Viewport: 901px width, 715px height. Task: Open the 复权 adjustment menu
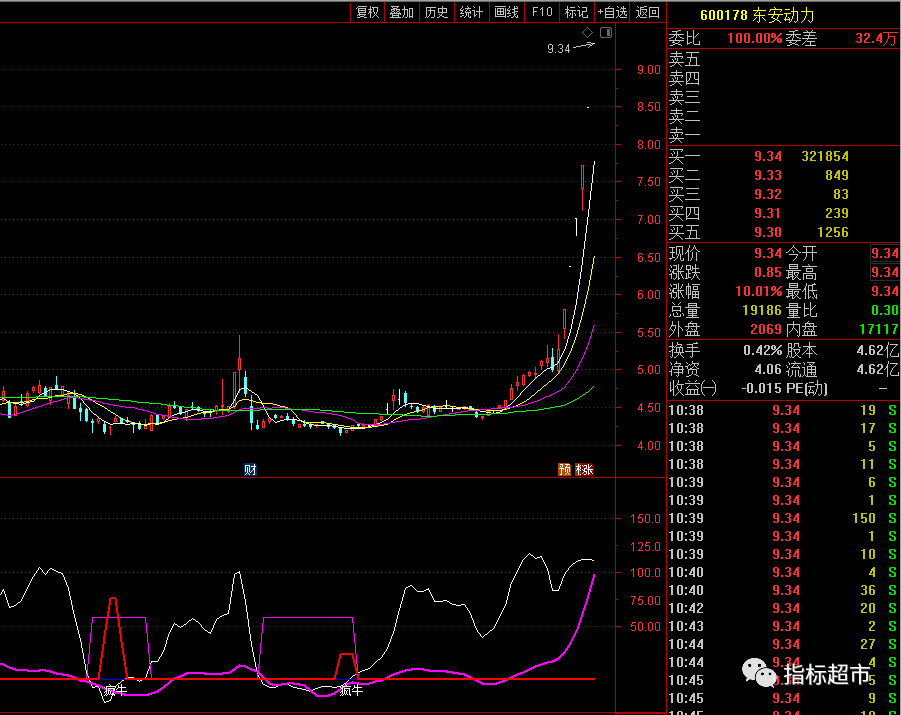coord(367,12)
